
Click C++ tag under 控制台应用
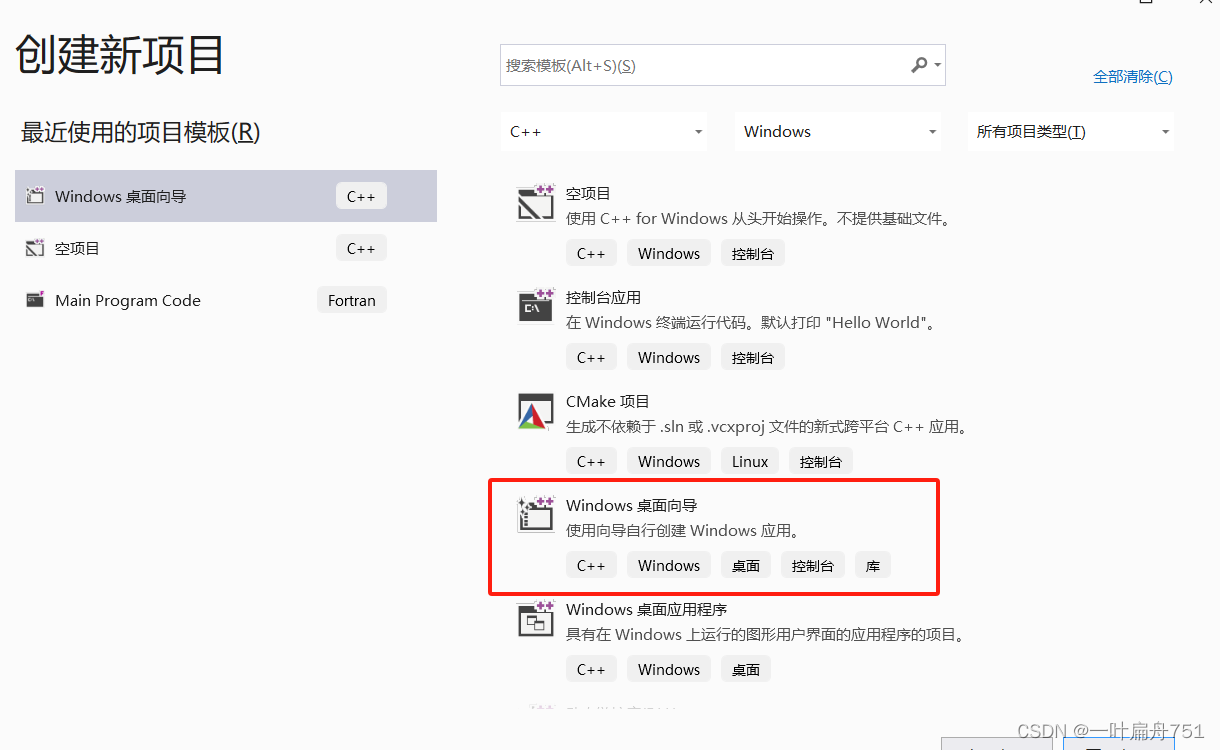coord(591,357)
